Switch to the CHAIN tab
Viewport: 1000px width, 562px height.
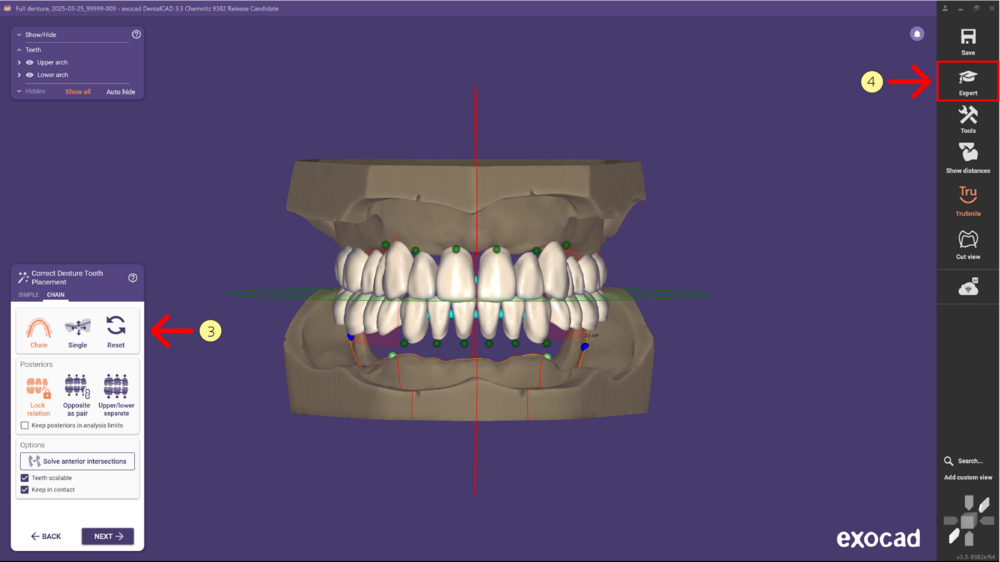[55, 295]
